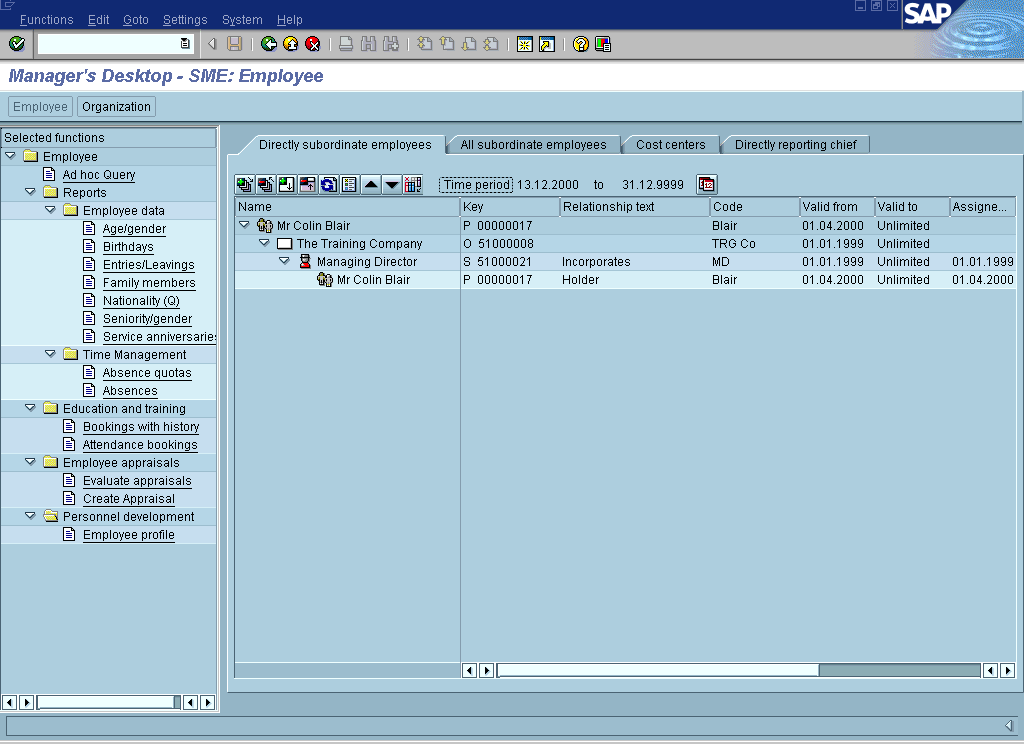Click the Save floppy disk icon
Screen dimensions: 1024x744
click(234, 44)
